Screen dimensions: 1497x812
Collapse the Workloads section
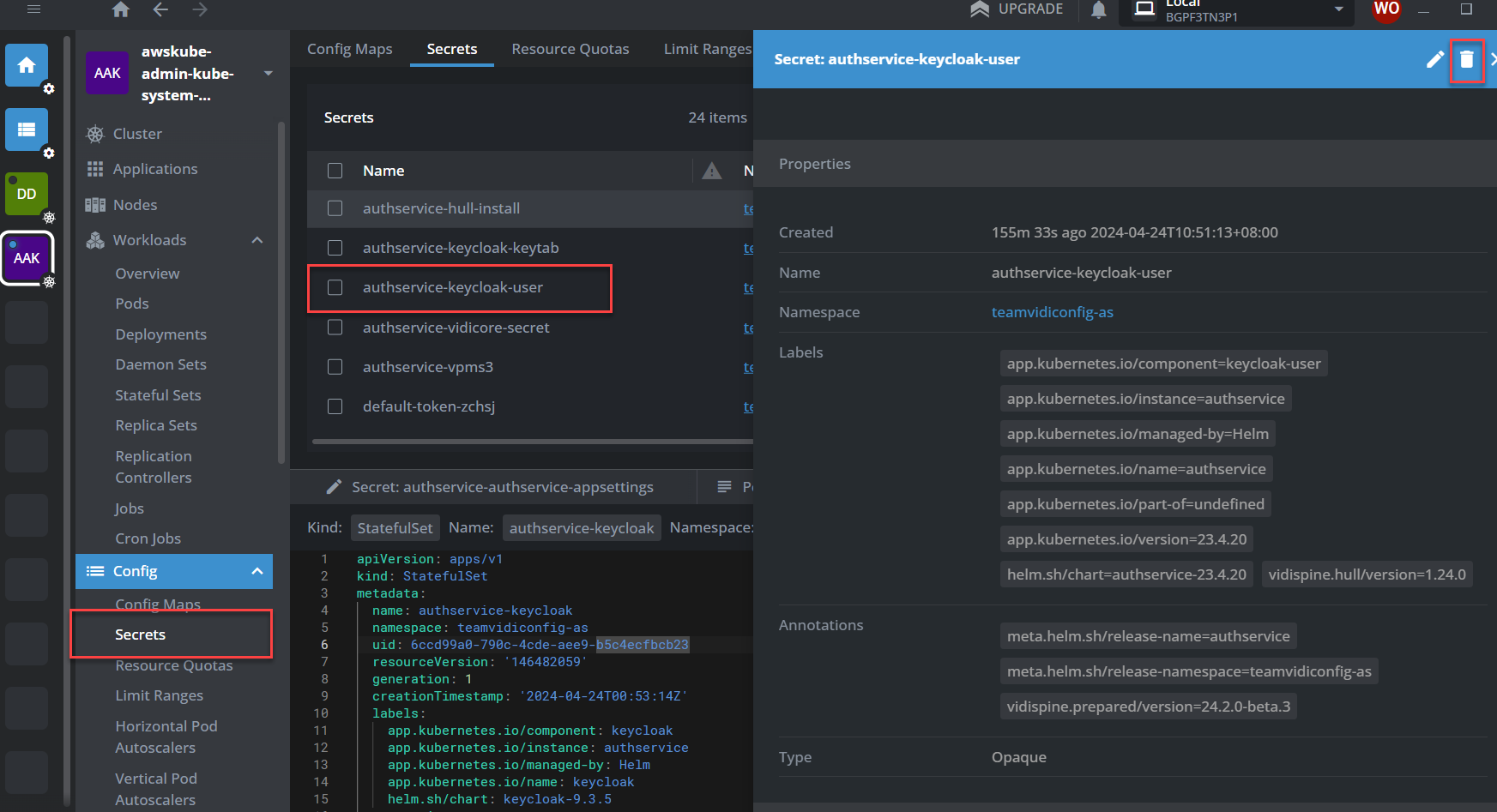click(x=257, y=240)
